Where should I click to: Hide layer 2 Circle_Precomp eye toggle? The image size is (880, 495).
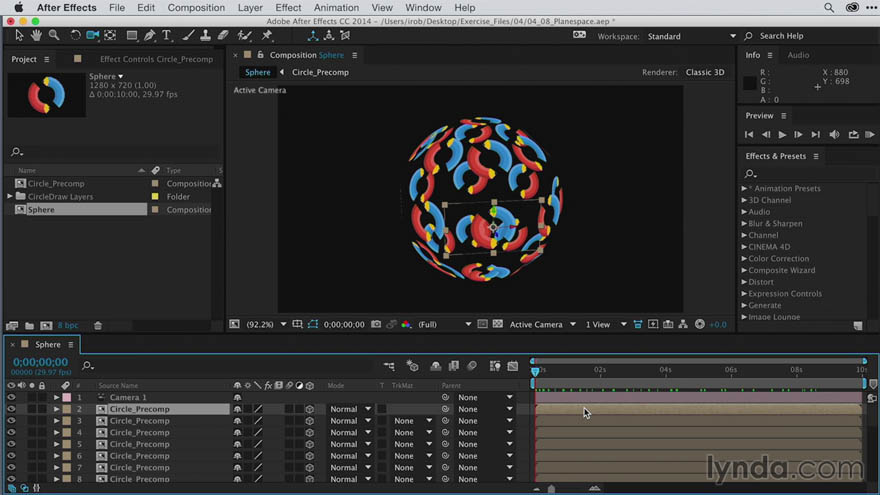point(11,409)
